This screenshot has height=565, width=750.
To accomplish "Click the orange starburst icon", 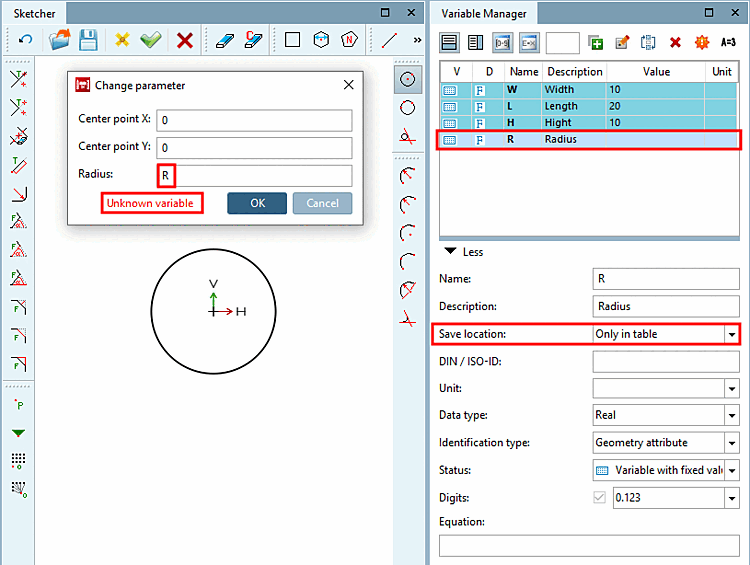I will [702, 43].
